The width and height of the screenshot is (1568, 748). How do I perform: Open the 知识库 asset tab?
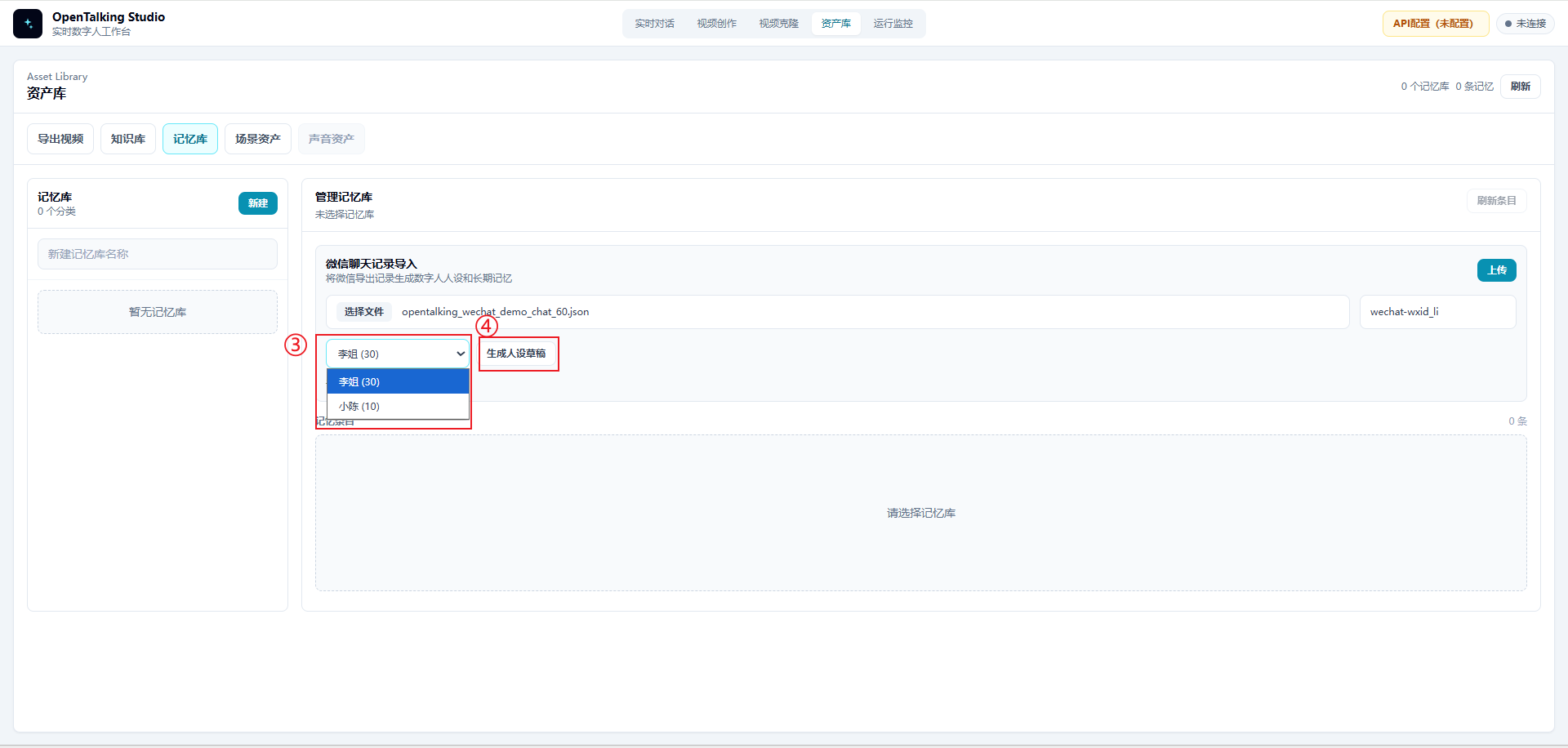point(128,139)
